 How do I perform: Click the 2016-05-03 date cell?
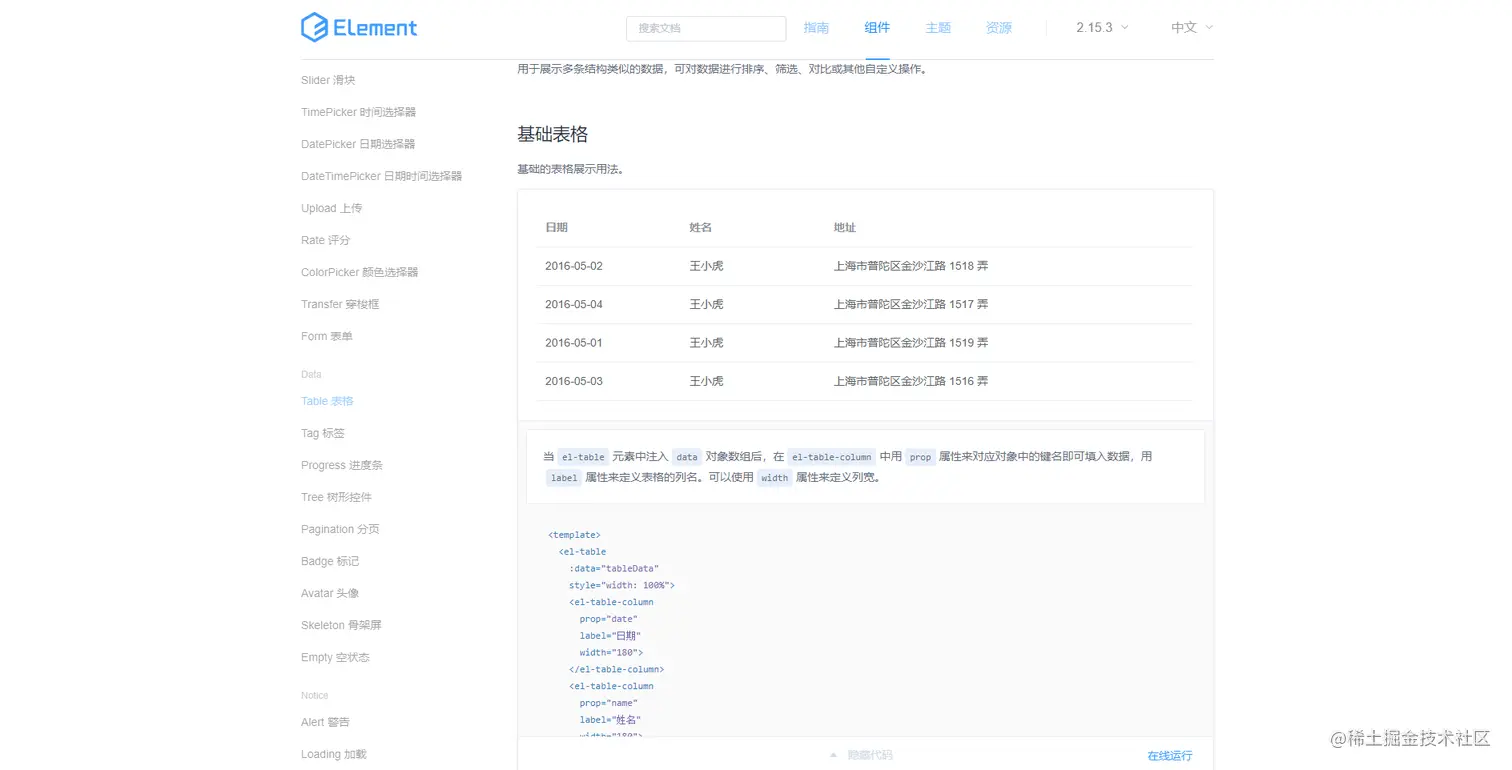point(574,381)
